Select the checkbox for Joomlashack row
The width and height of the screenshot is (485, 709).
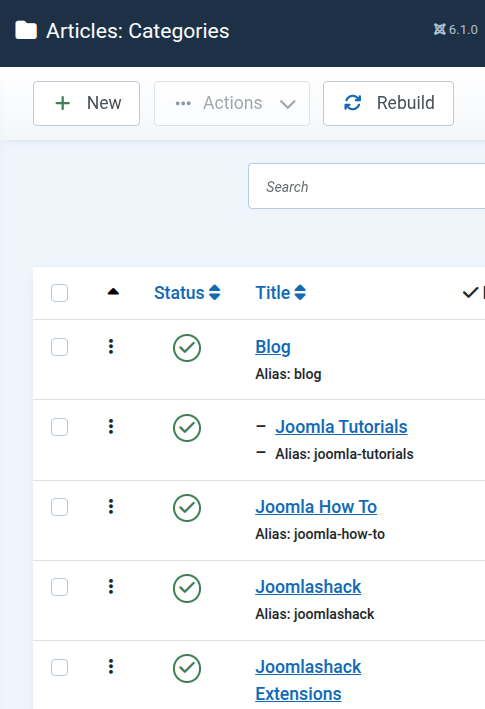(59, 587)
